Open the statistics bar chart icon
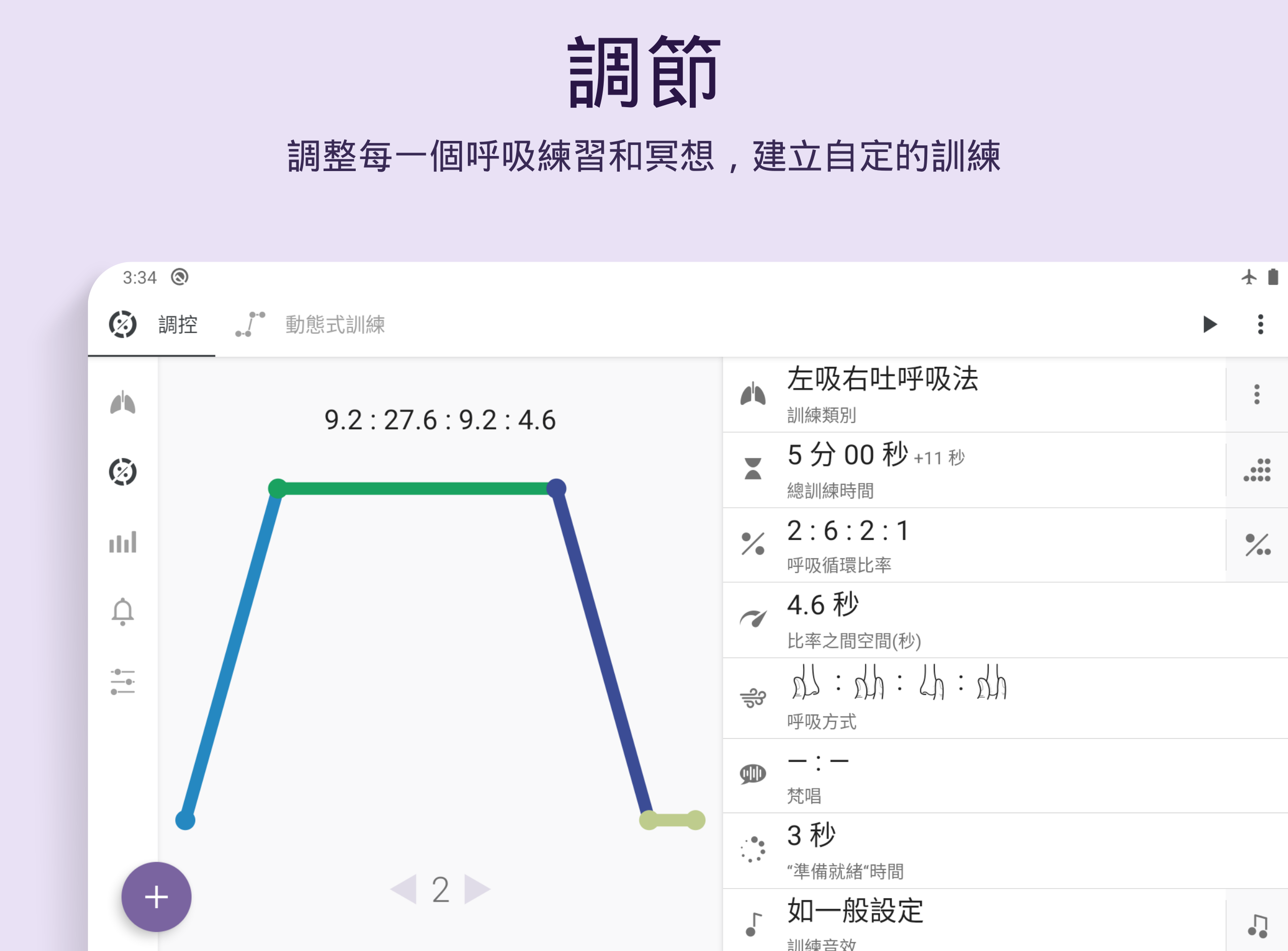1288x951 pixels. pos(123,542)
